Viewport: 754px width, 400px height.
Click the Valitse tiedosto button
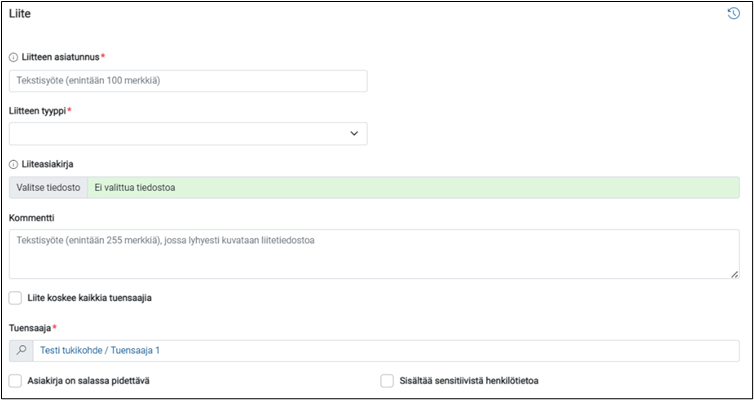(x=49, y=188)
